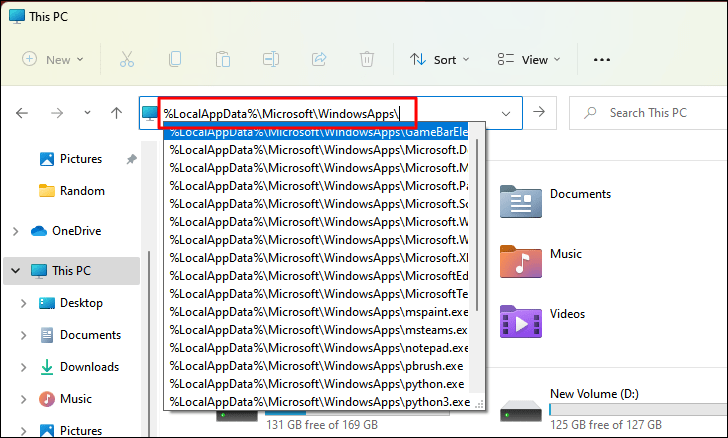Go back with the Back arrow
The width and height of the screenshot is (728, 438).
point(22,113)
